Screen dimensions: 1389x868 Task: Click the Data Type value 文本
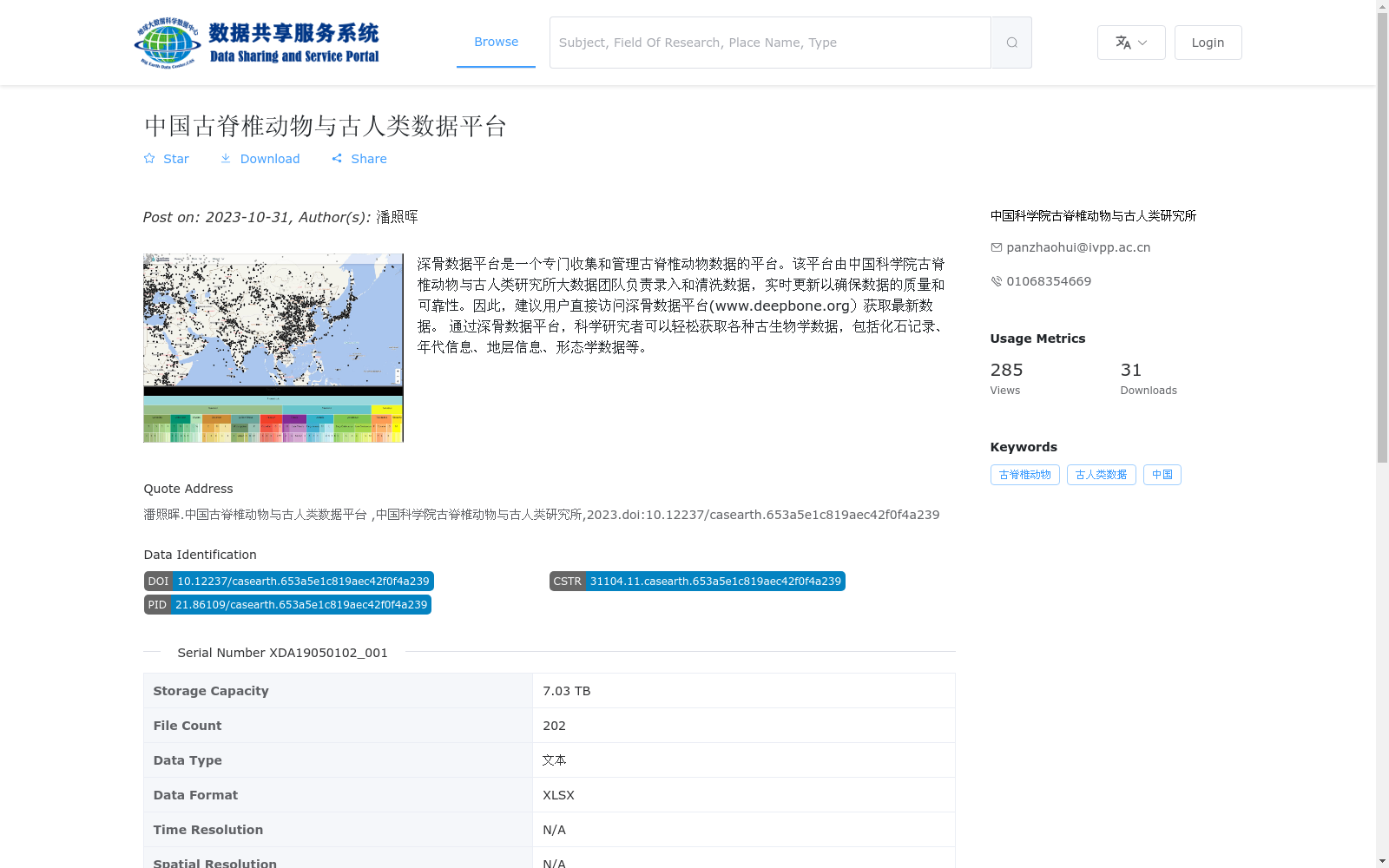click(554, 760)
